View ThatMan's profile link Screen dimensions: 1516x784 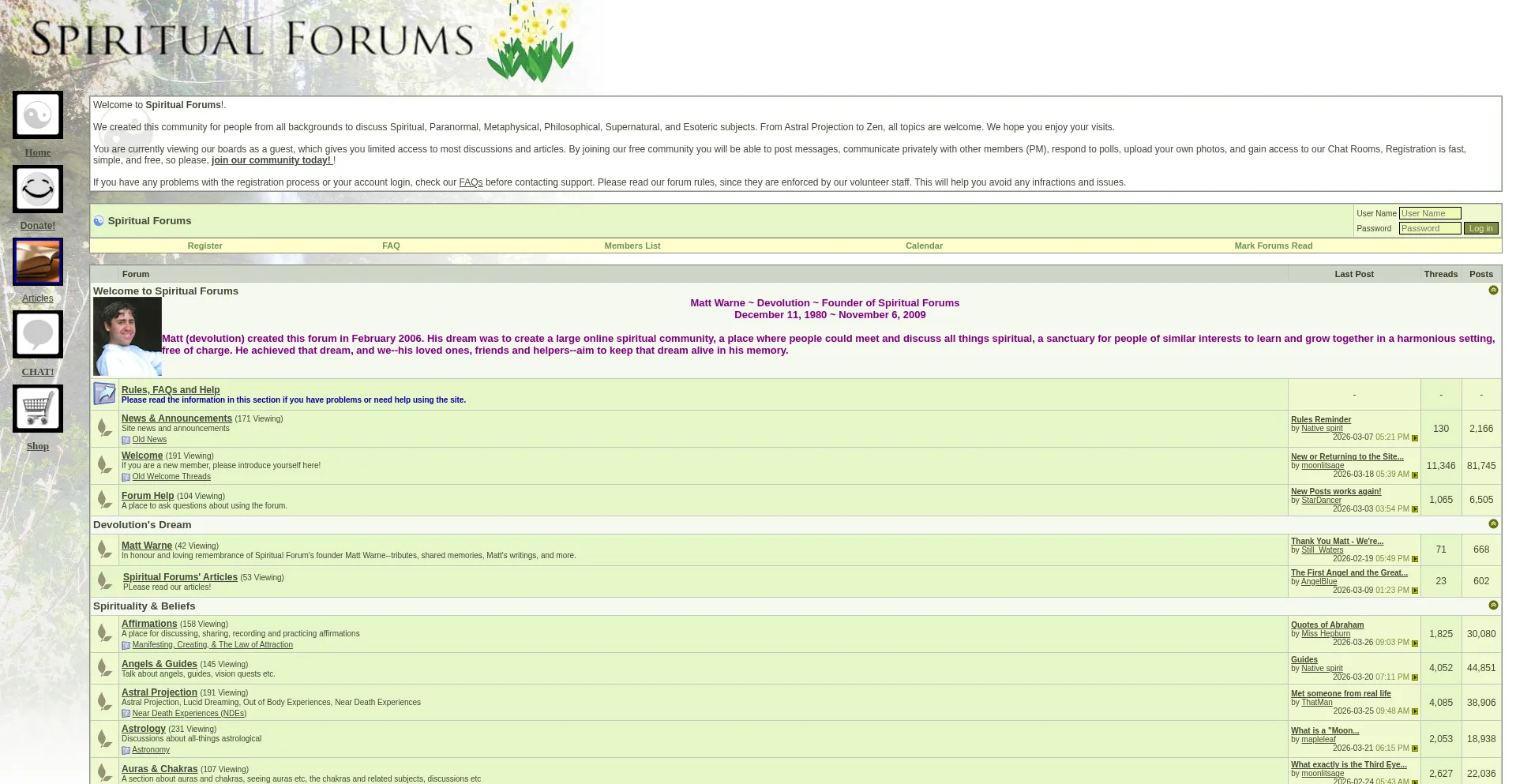[1317, 703]
